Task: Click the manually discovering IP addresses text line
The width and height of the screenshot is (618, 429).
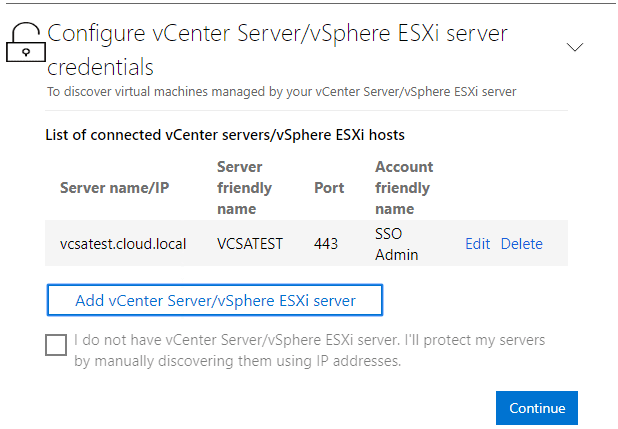Action: 237,361
